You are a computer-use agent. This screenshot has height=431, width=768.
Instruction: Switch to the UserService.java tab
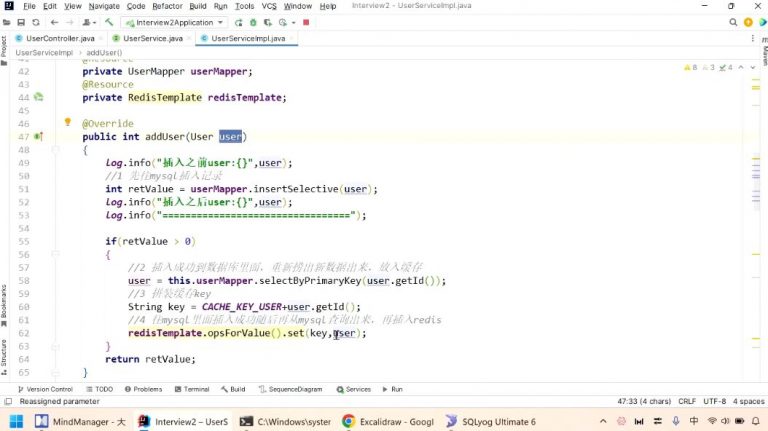pos(146,38)
